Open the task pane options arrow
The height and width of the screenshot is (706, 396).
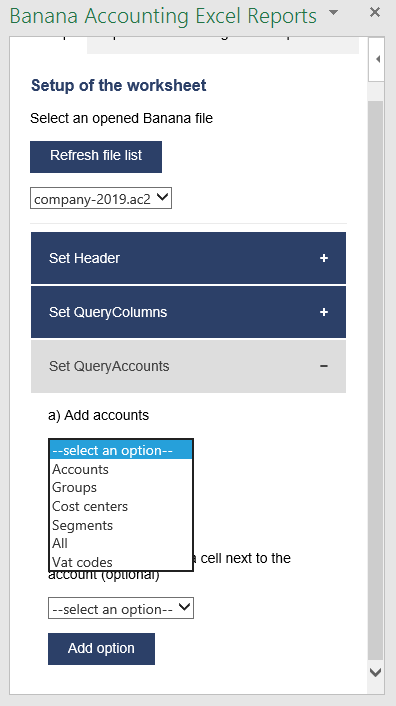tap(333, 12)
